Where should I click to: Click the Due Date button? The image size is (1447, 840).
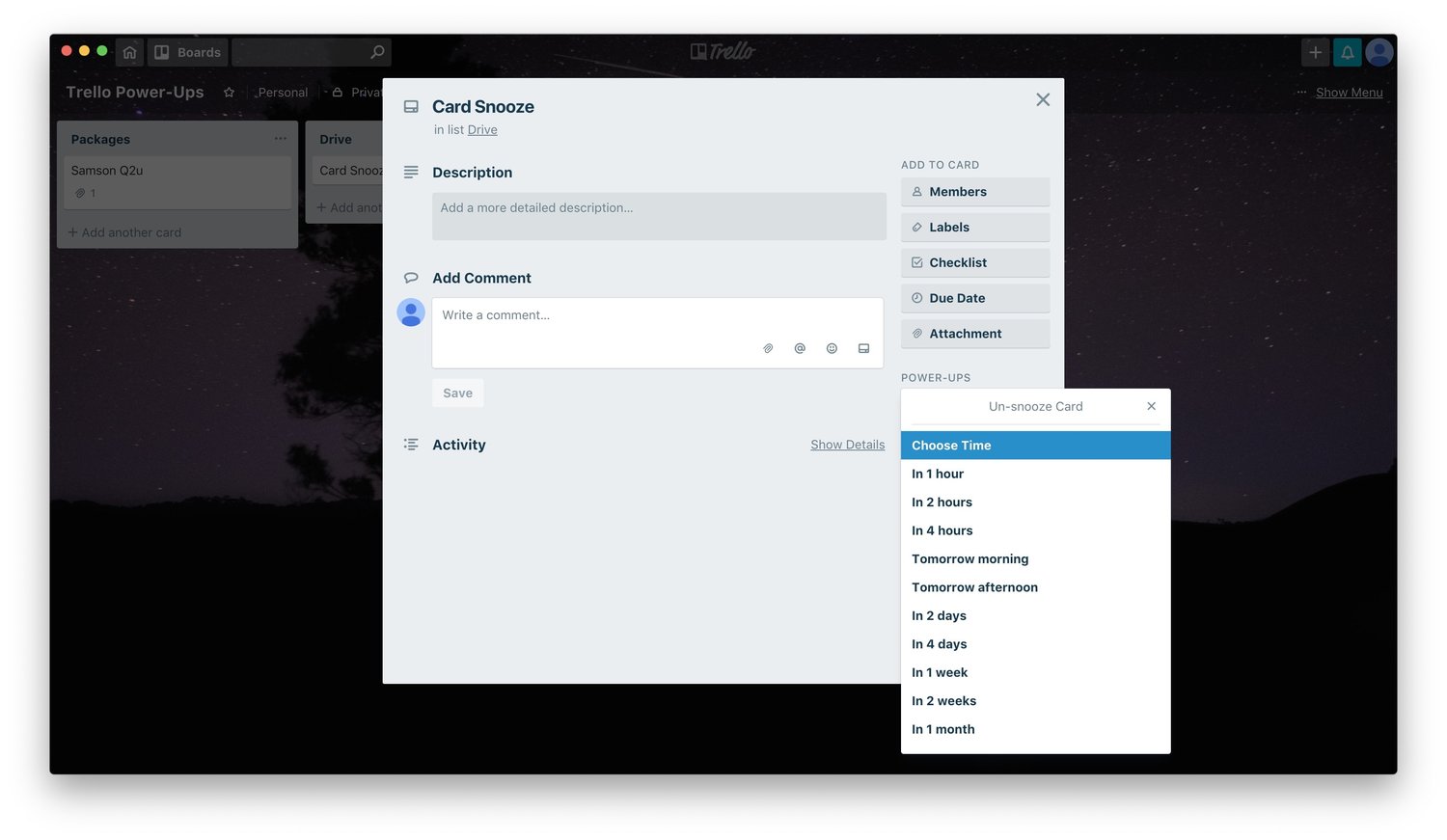974,298
